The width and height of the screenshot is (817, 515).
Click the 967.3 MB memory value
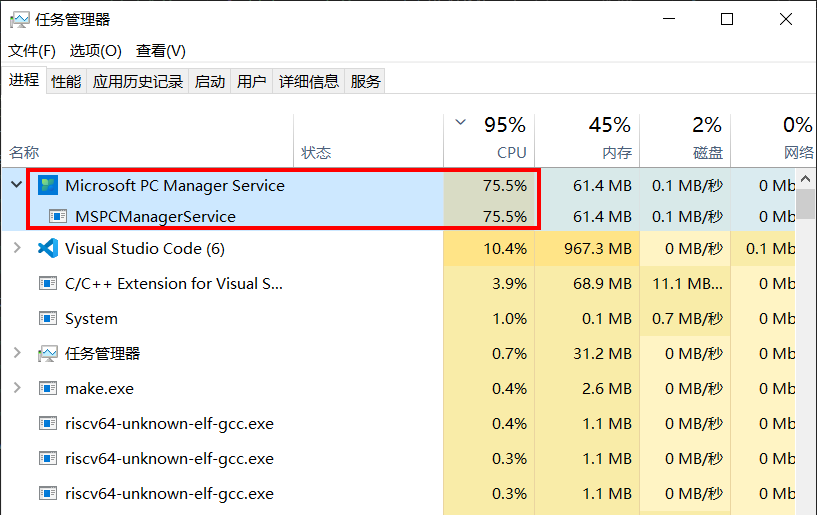598,249
